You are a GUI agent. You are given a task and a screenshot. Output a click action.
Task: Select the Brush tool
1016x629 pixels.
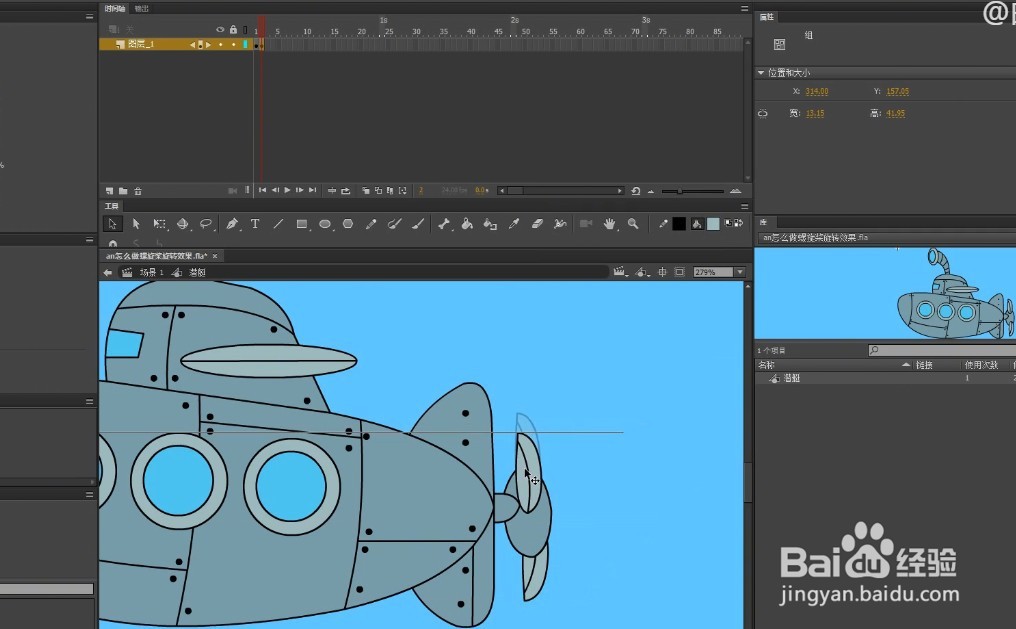418,223
